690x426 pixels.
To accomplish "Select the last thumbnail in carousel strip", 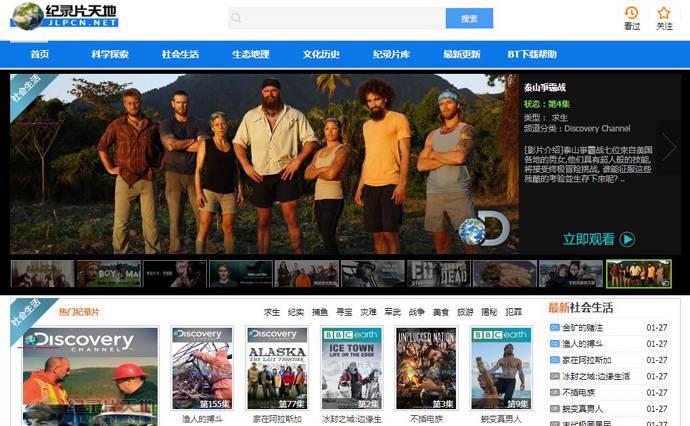I will [x=638, y=274].
